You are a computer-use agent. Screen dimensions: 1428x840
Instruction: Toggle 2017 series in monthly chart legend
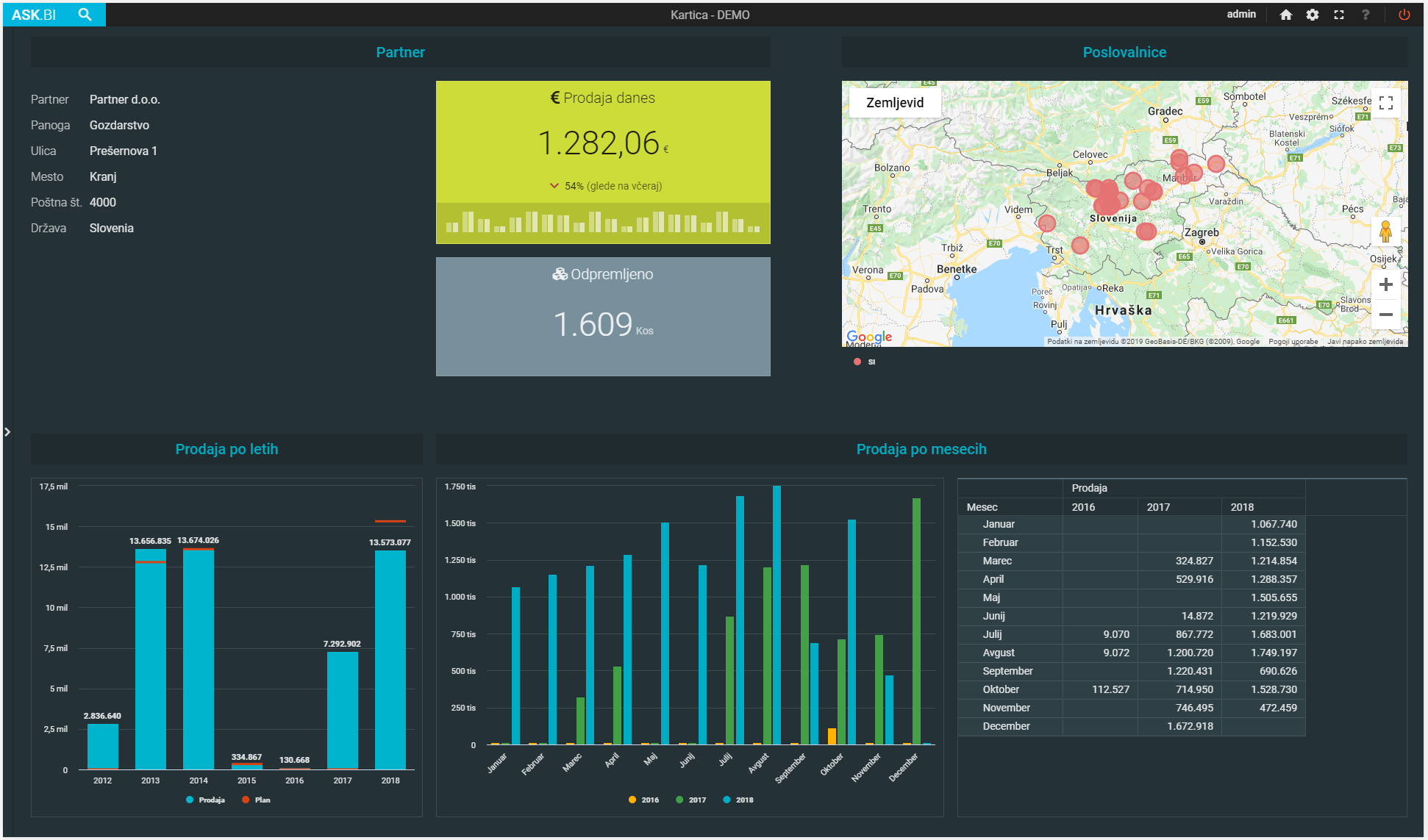691,800
